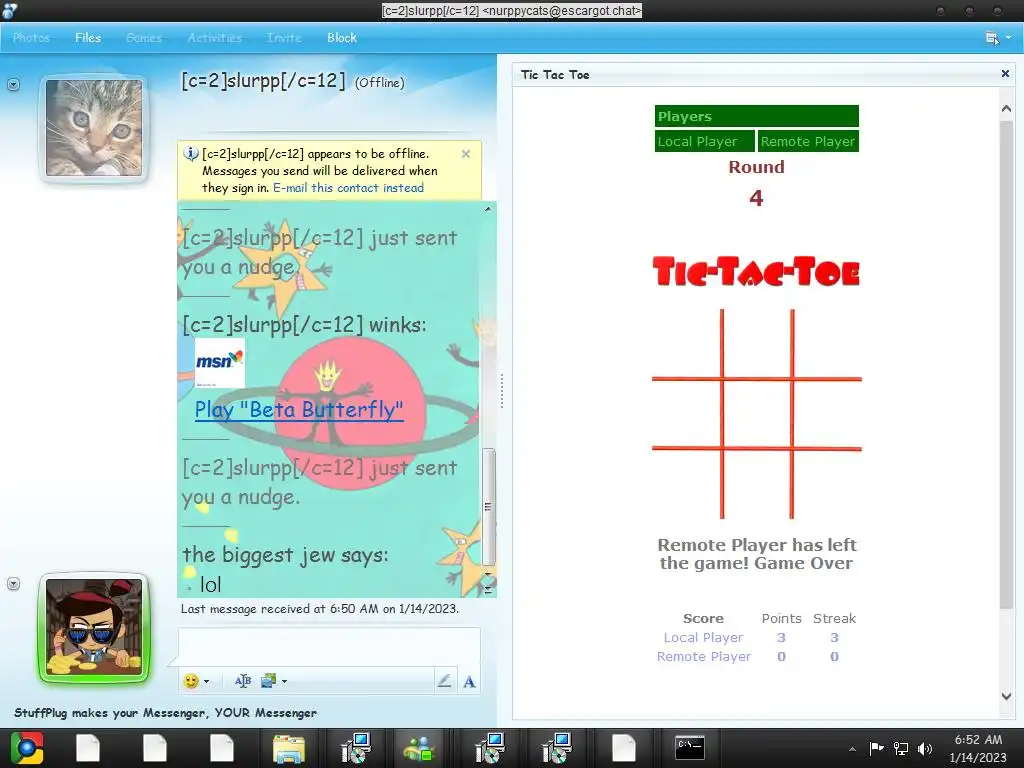
Task: Switch to handwriting pen mode
Action: (444, 681)
